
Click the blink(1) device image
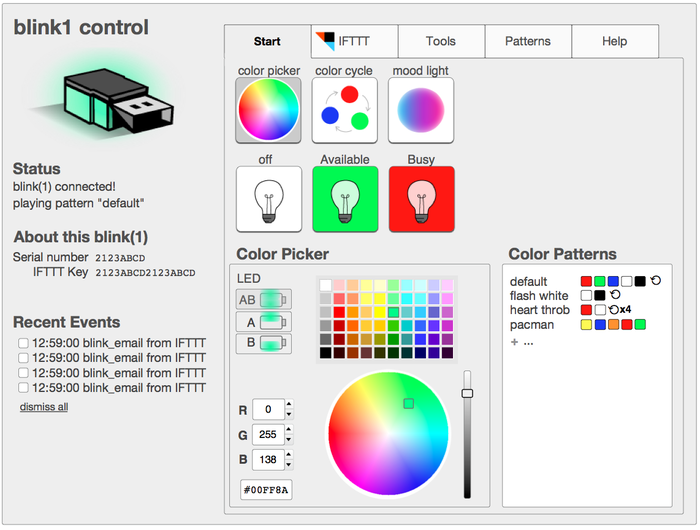click(x=117, y=101)
